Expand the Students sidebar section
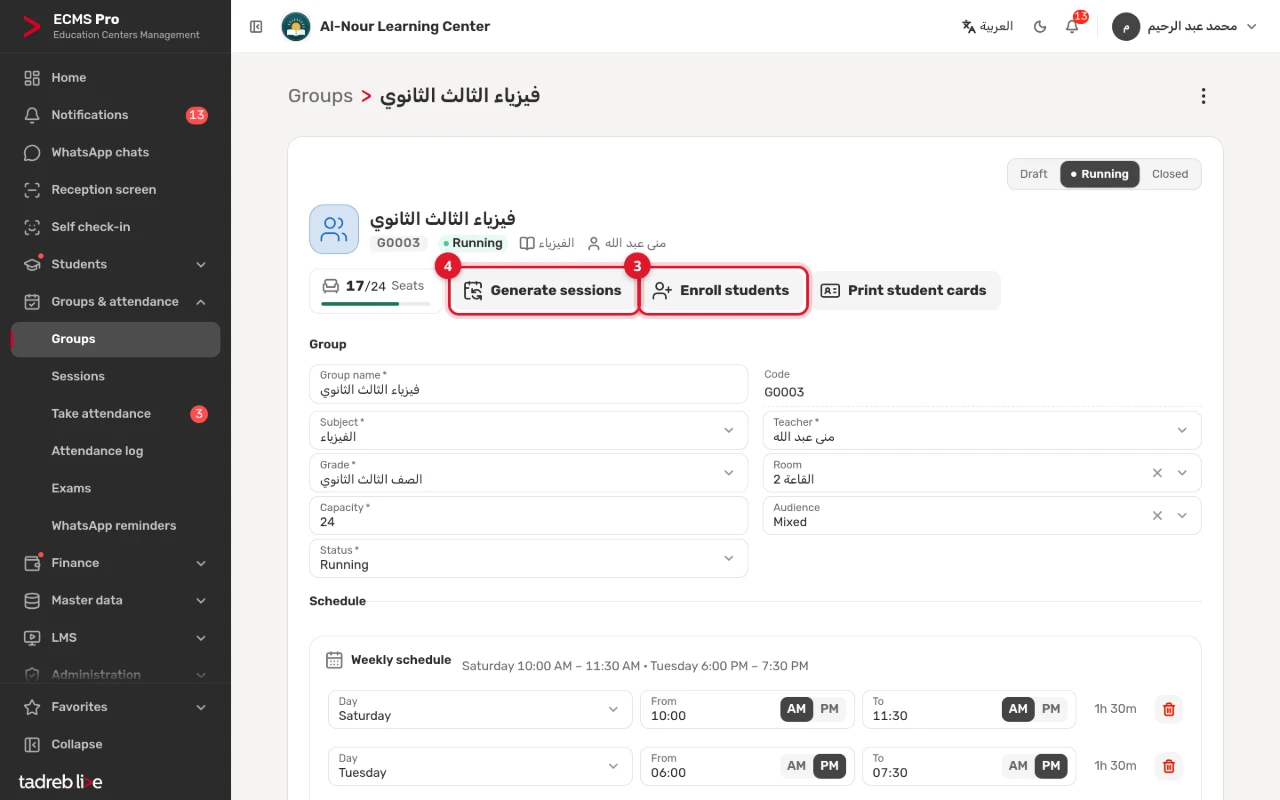Image resolution: width=1280 pixels, height=800 pixels. click(116, 265)
